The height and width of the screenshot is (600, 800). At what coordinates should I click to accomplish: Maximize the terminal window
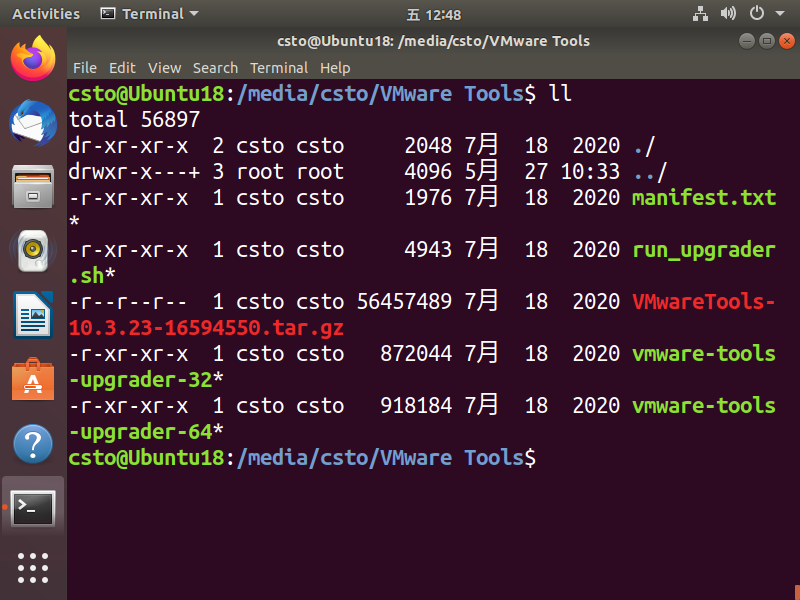(767, 41)
